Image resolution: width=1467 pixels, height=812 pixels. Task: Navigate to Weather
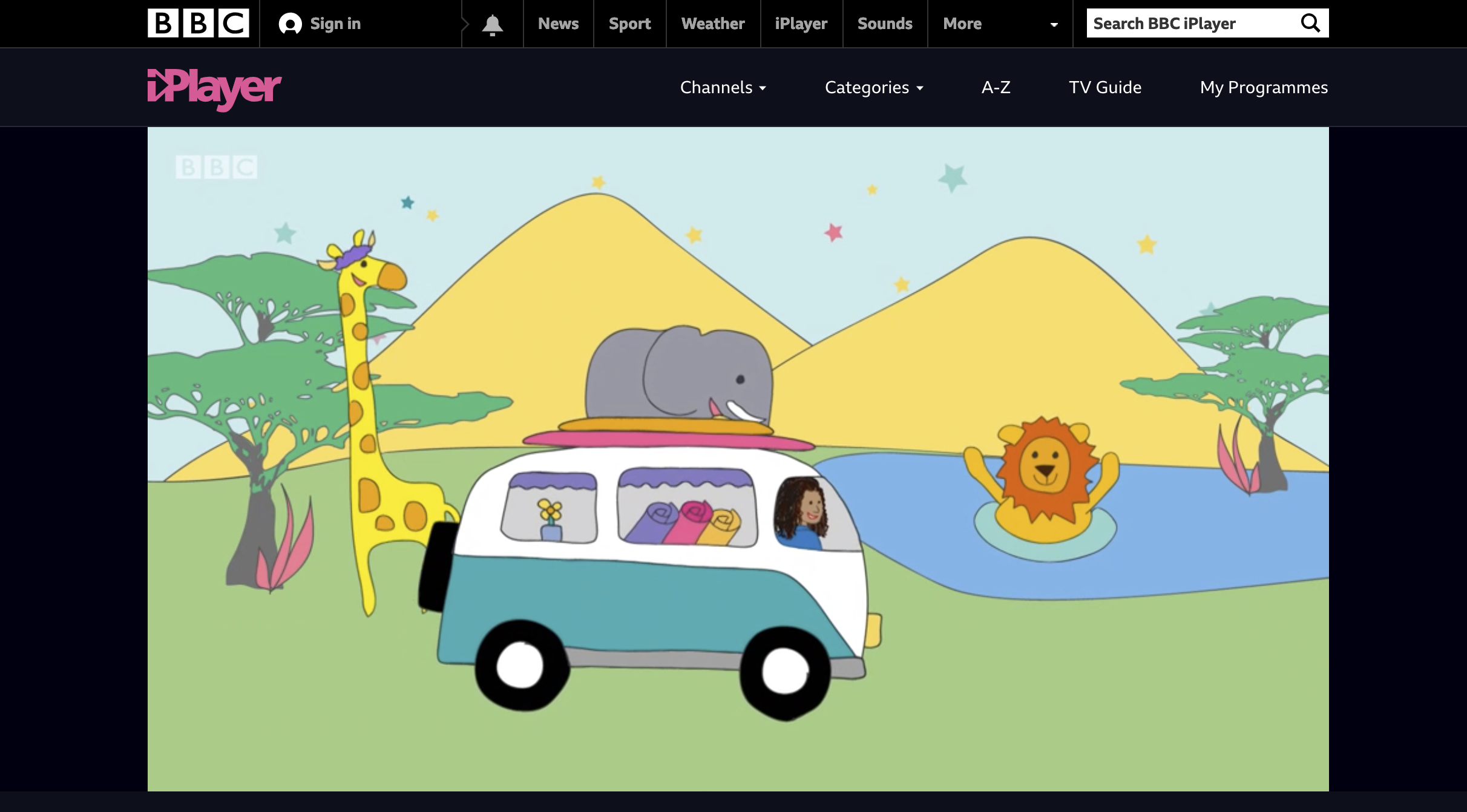click(x=712, y=24)
